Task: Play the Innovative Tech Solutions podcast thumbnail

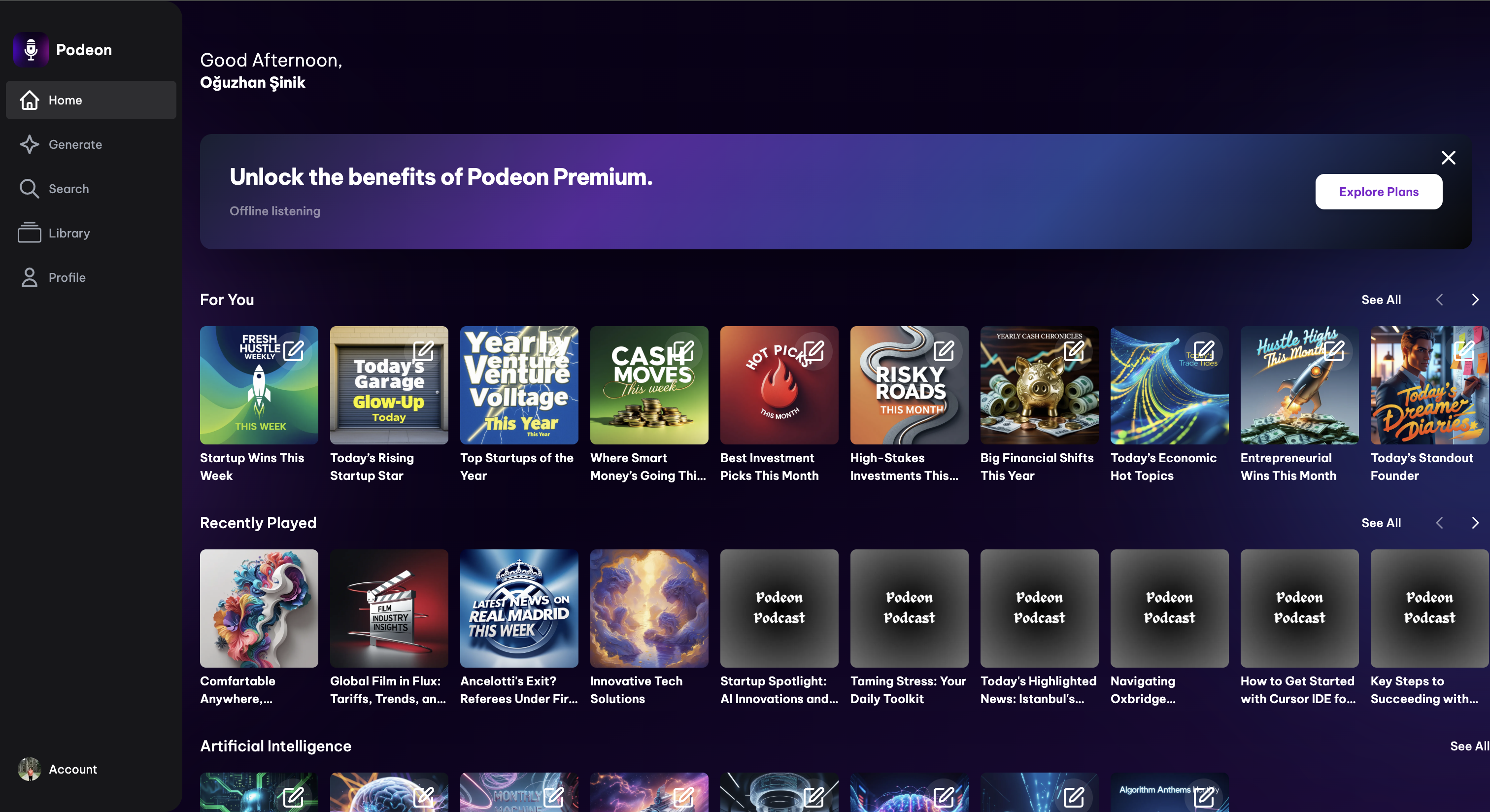Action: click(649, 609)
